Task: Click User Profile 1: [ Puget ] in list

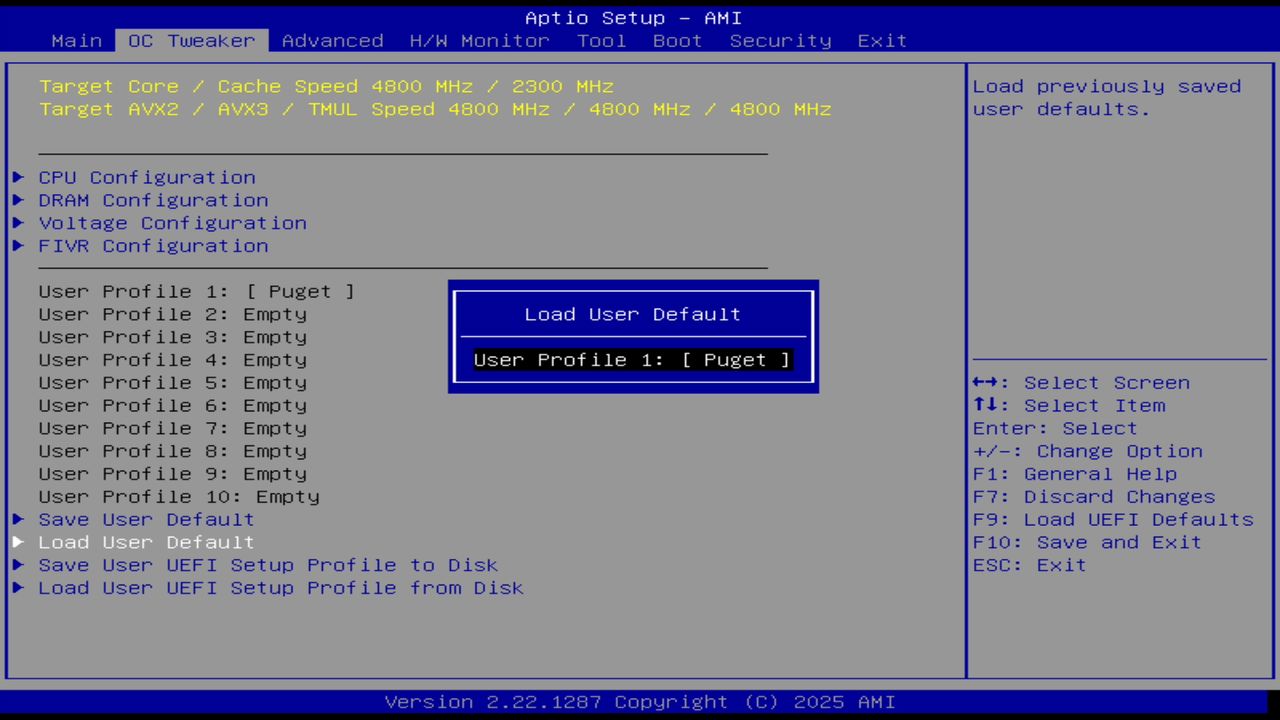Action: [197, 292]
